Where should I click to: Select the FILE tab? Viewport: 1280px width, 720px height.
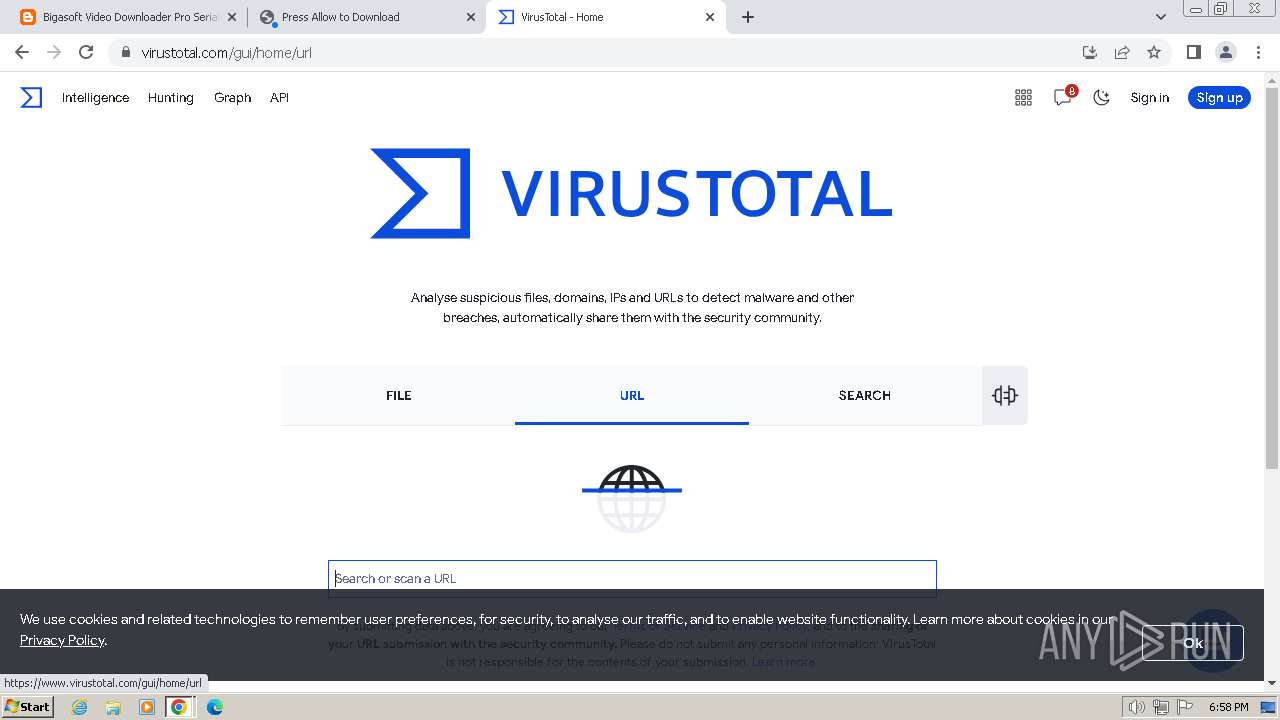(x=398, y=395)
